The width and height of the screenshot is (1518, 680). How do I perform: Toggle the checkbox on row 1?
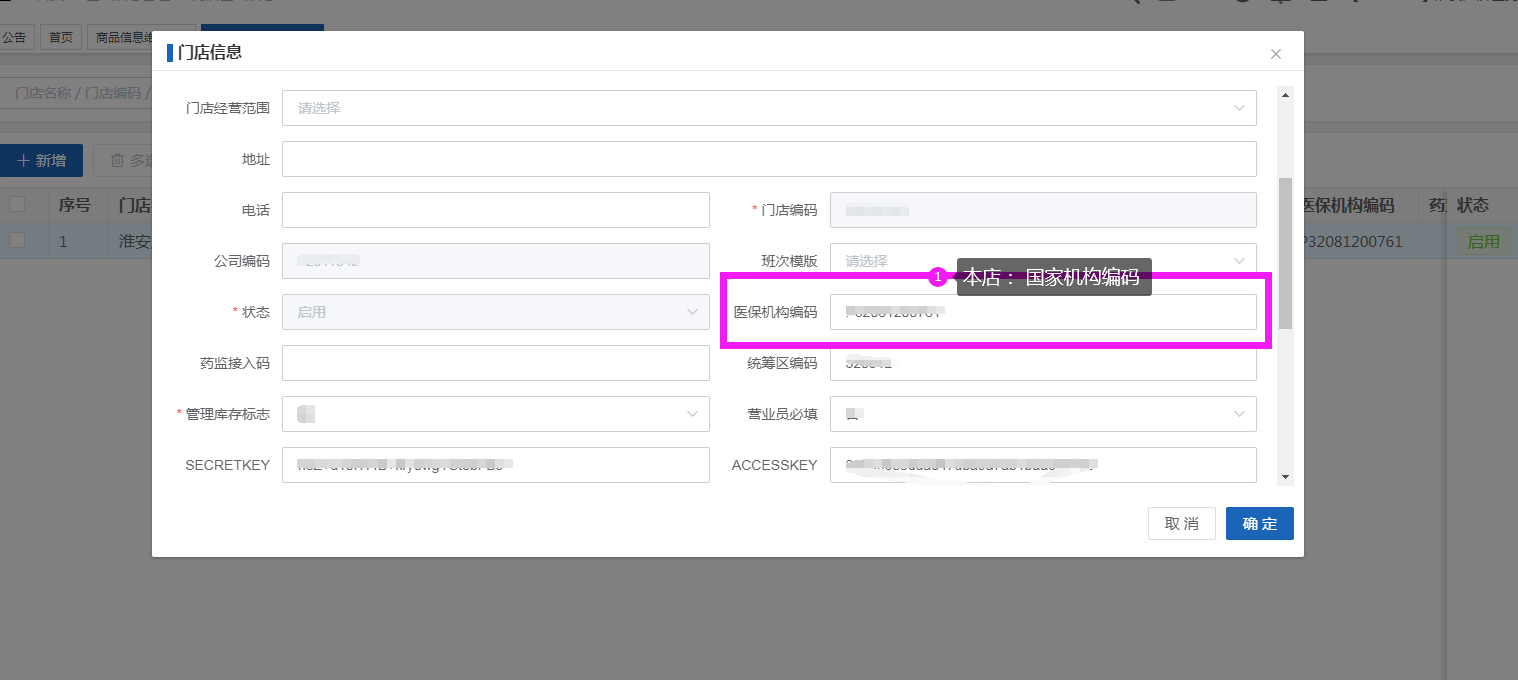pyautogui.click(x=17, y=241)
